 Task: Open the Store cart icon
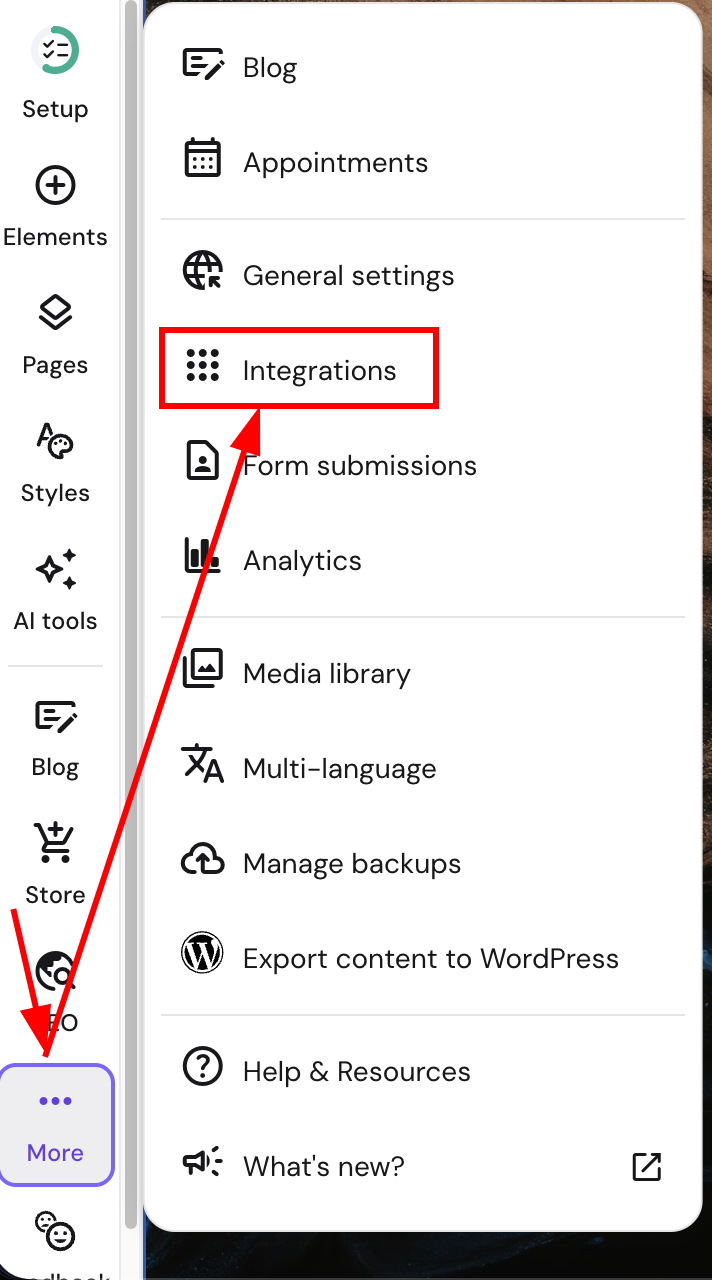pos(55,843)
